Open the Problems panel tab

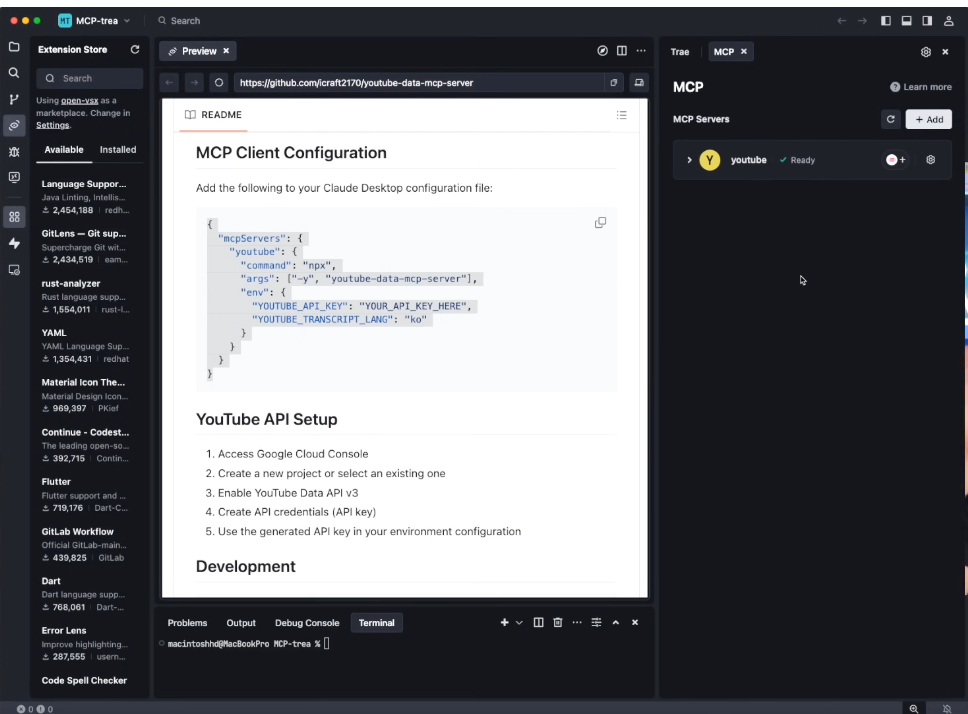click(x=187, y=622)
